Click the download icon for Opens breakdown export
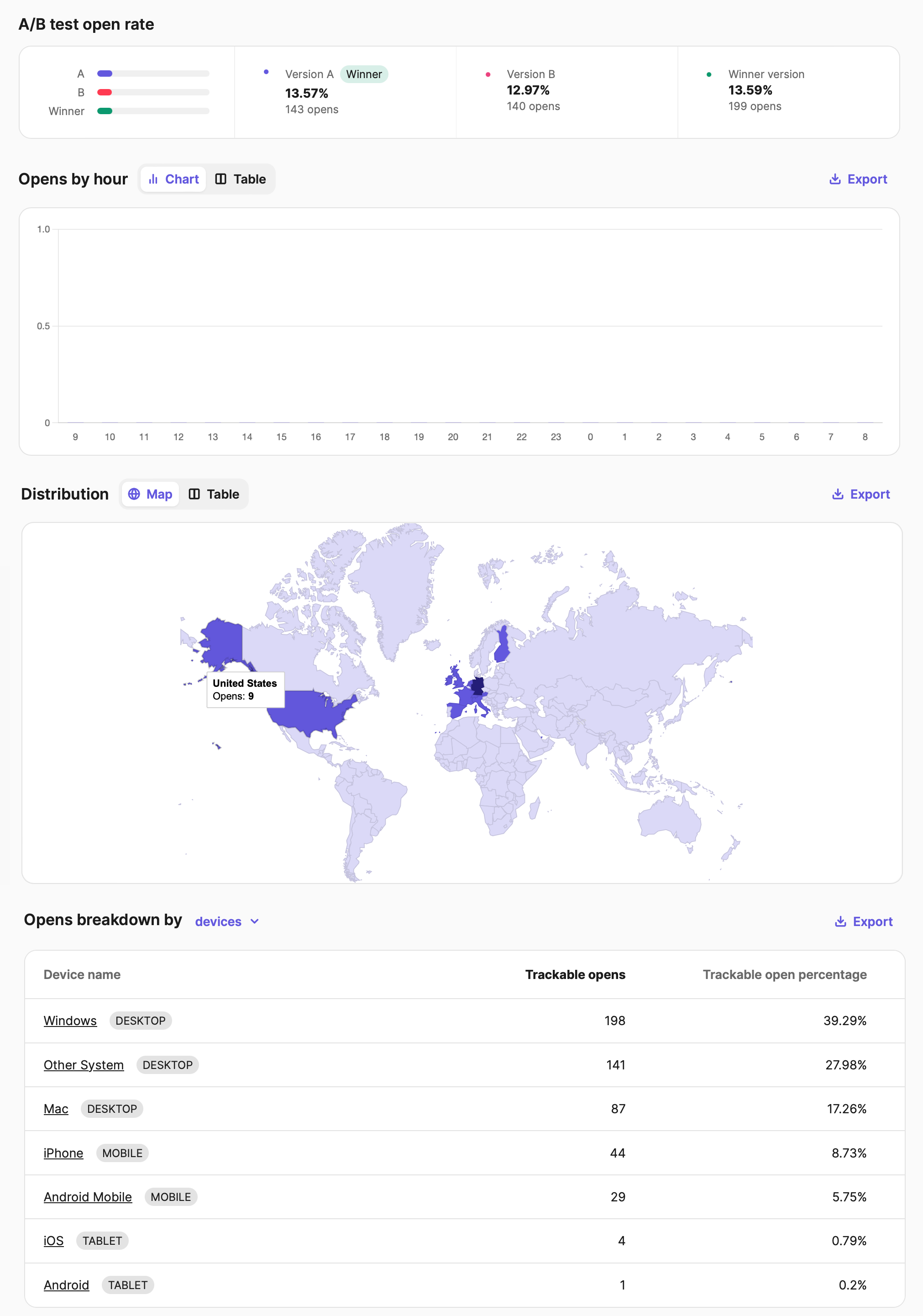 click(x=840, y=921)
